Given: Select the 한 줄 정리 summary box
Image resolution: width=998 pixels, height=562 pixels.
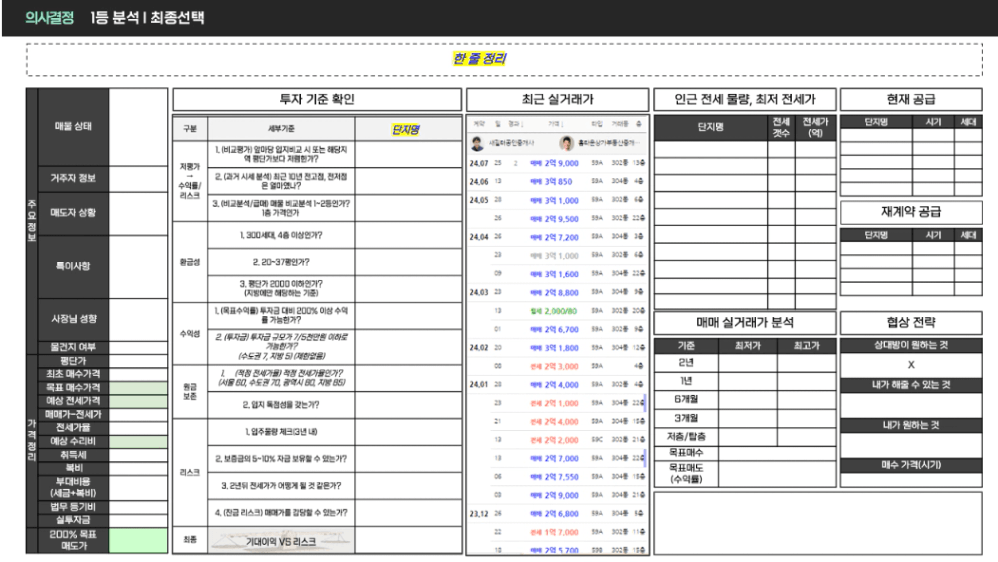Looking at the screenshot, I should click(504, 59).
